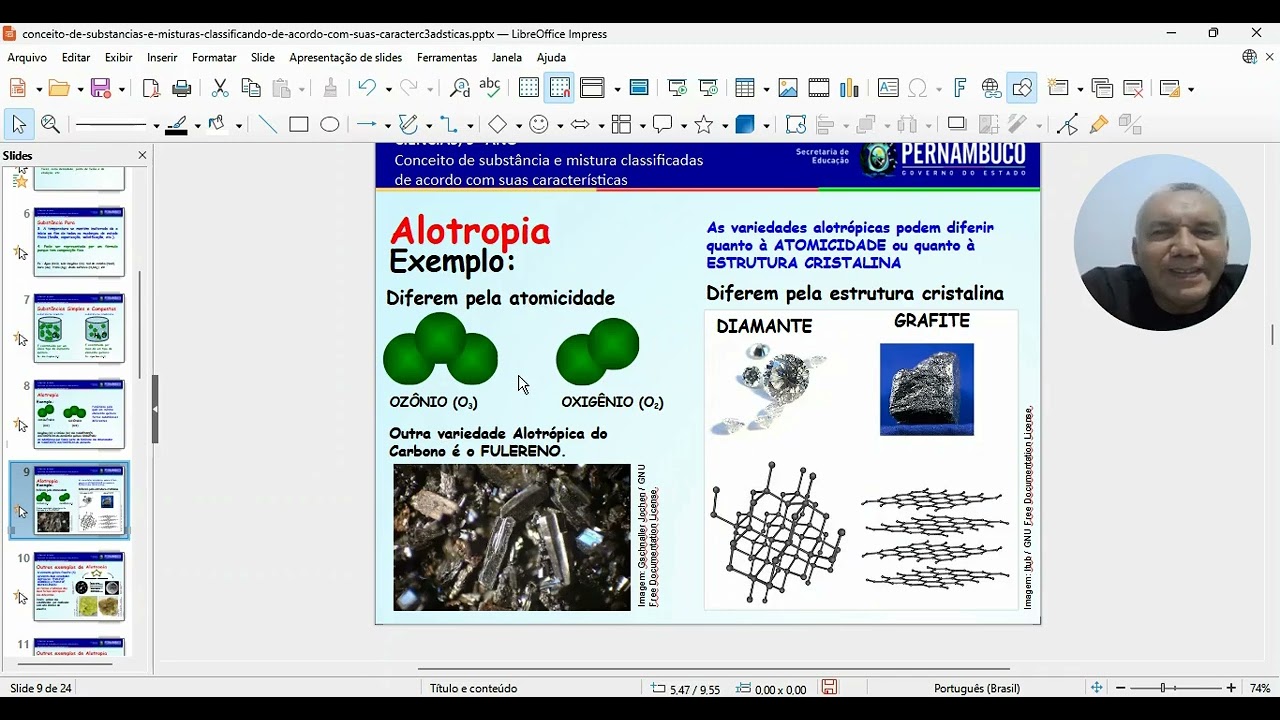Open the New Slide dropdown arrow
Viewport: 1280px width, 720px height.
pos(1080,89)
